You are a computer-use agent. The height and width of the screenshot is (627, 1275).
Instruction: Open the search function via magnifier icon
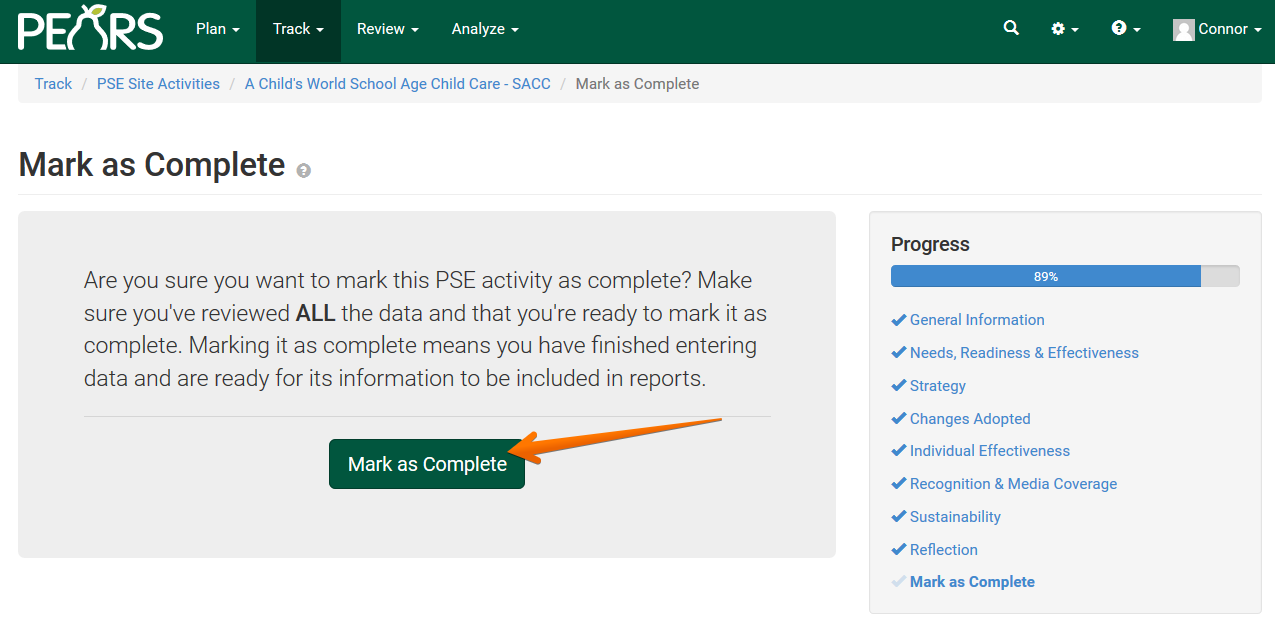coord(1010,29)
